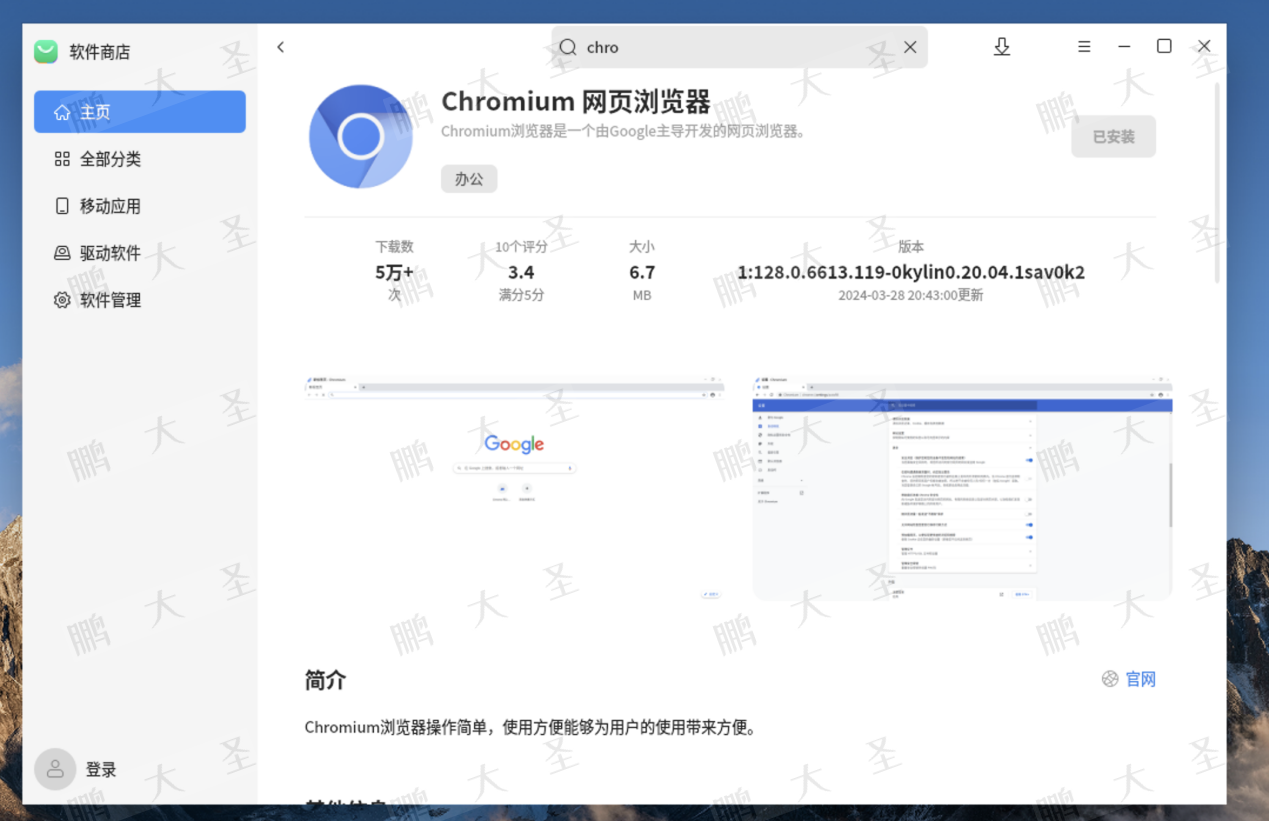Clear the search text with X

click(910, 47)
